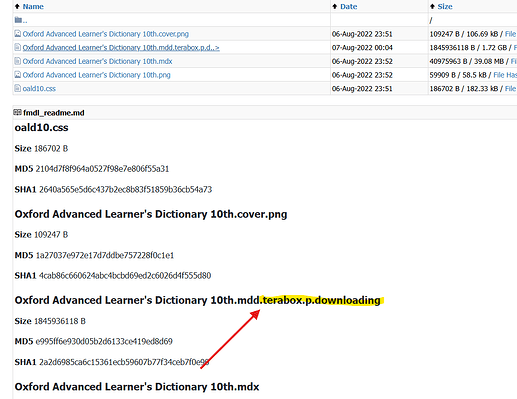Click the oald10.css readme heading

tap(41, 127)
